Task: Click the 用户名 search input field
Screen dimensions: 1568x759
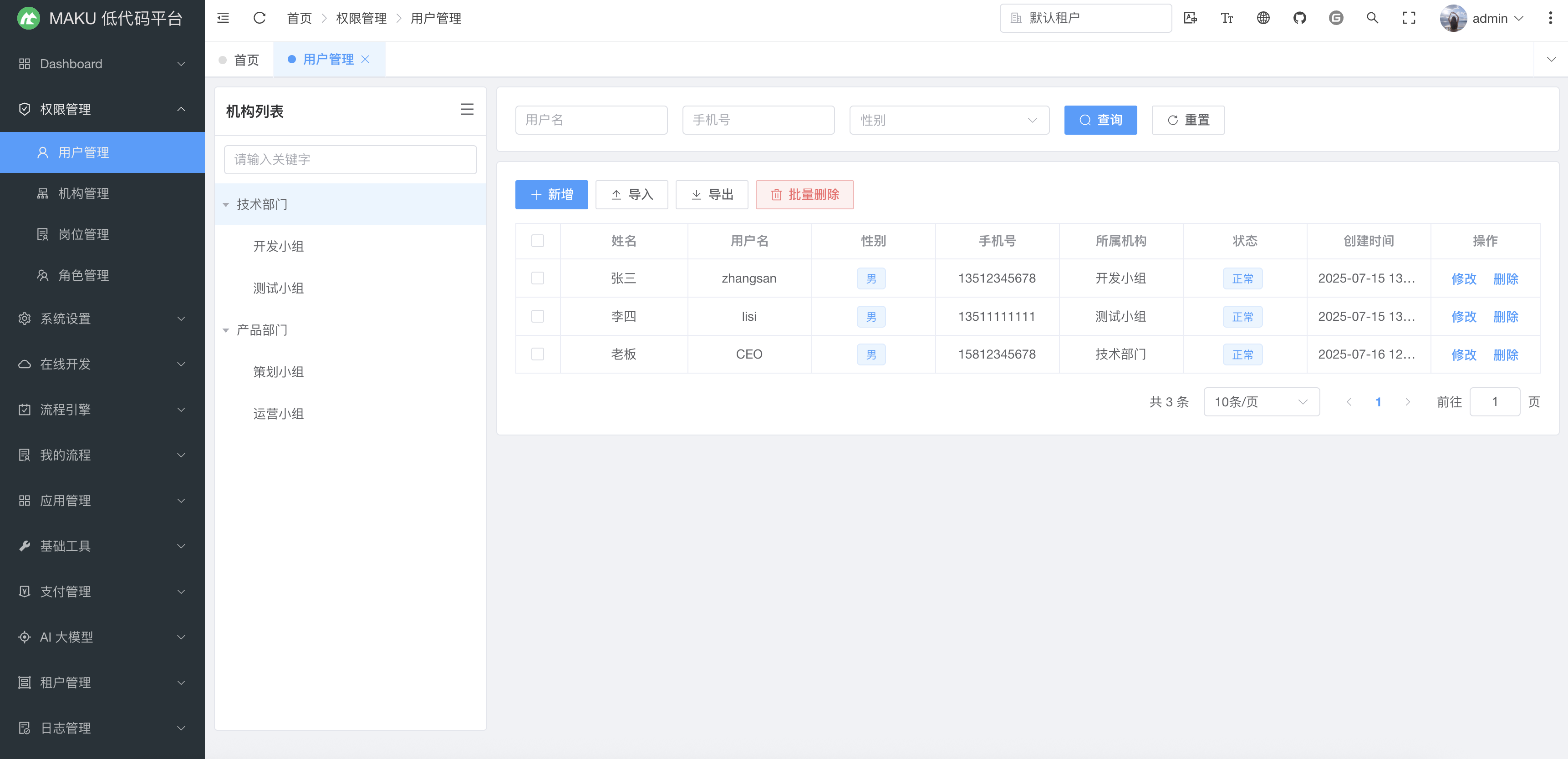Action: click(591, 120)
